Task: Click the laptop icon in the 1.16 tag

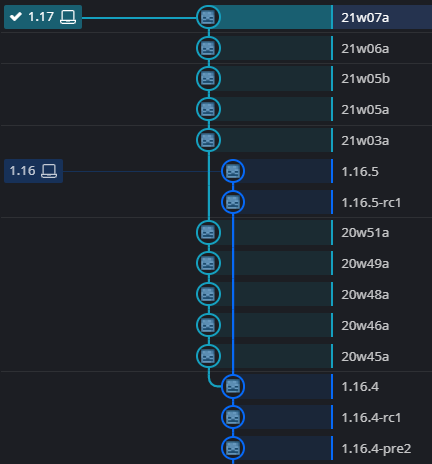Action: [x=49, y=171]
